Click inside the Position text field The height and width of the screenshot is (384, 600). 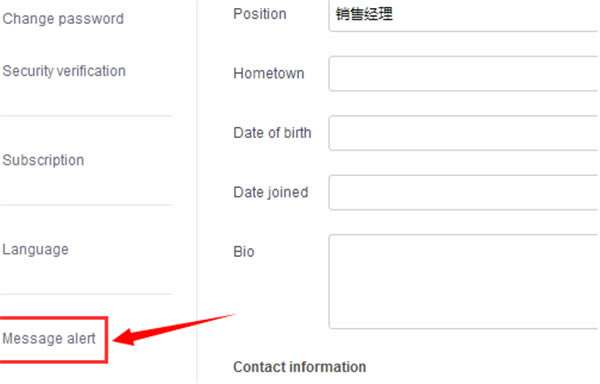pyautogui.click(x=464, y=15)
